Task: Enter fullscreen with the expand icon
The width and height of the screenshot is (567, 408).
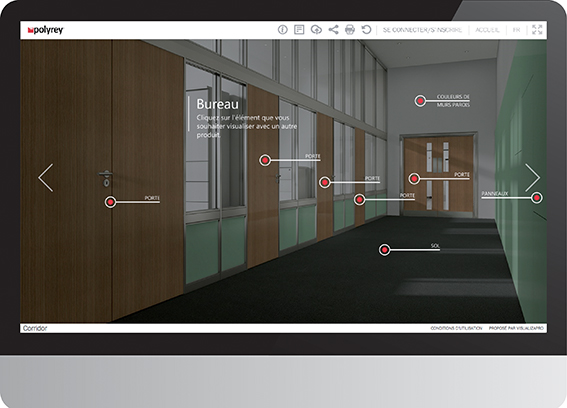Action: pyautogui.click(x=537, y=30)
